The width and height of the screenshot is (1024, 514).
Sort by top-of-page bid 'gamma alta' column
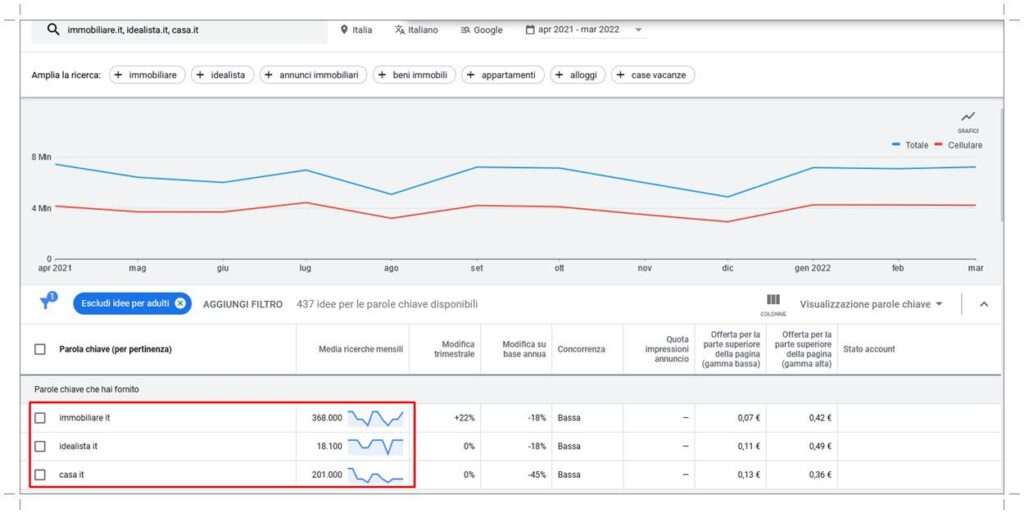[x=803, y=349]
